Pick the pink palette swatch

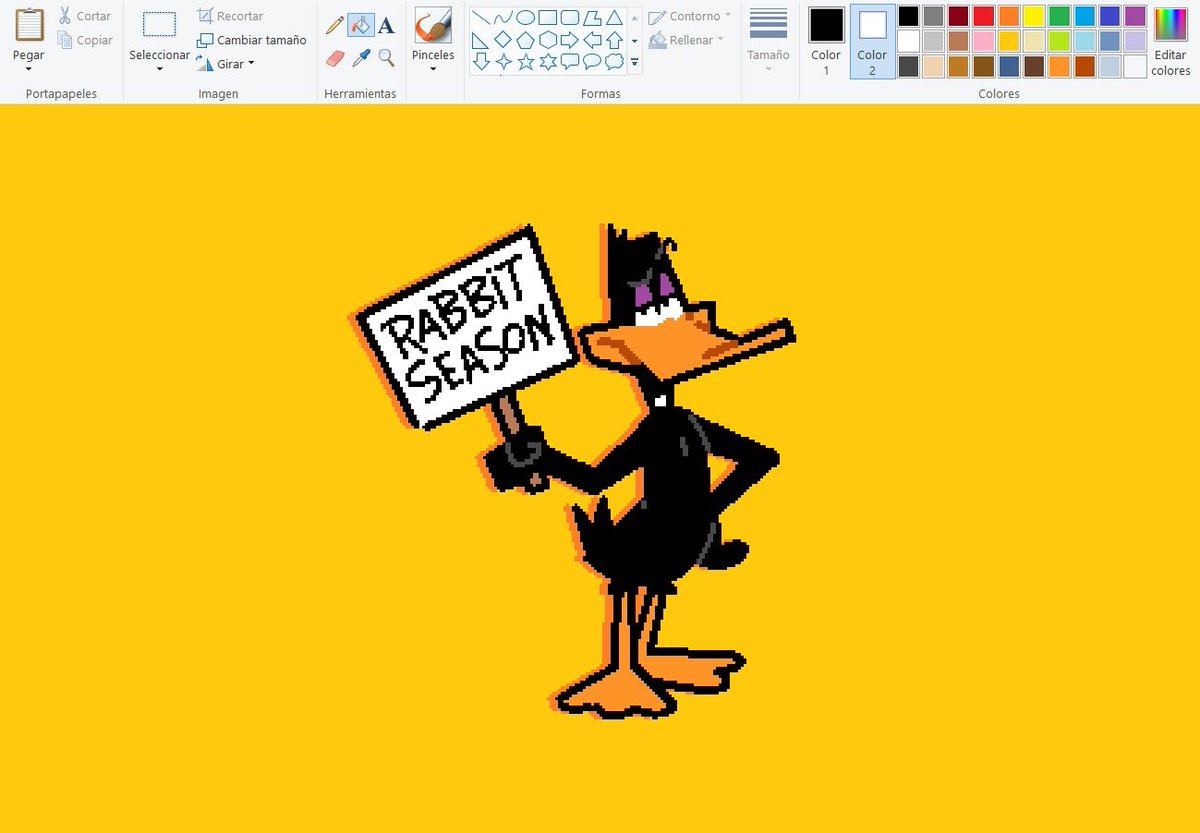(x=983, y=41)
